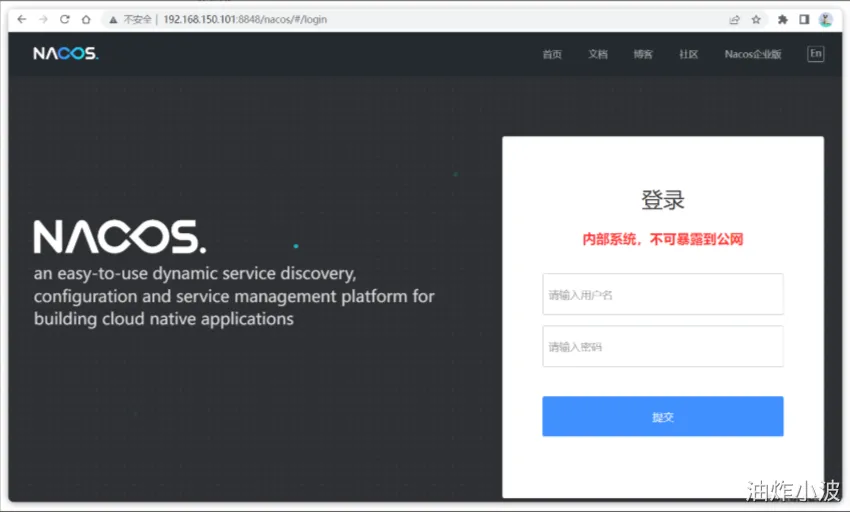Go back with the browser back arrow

(22, 20)
